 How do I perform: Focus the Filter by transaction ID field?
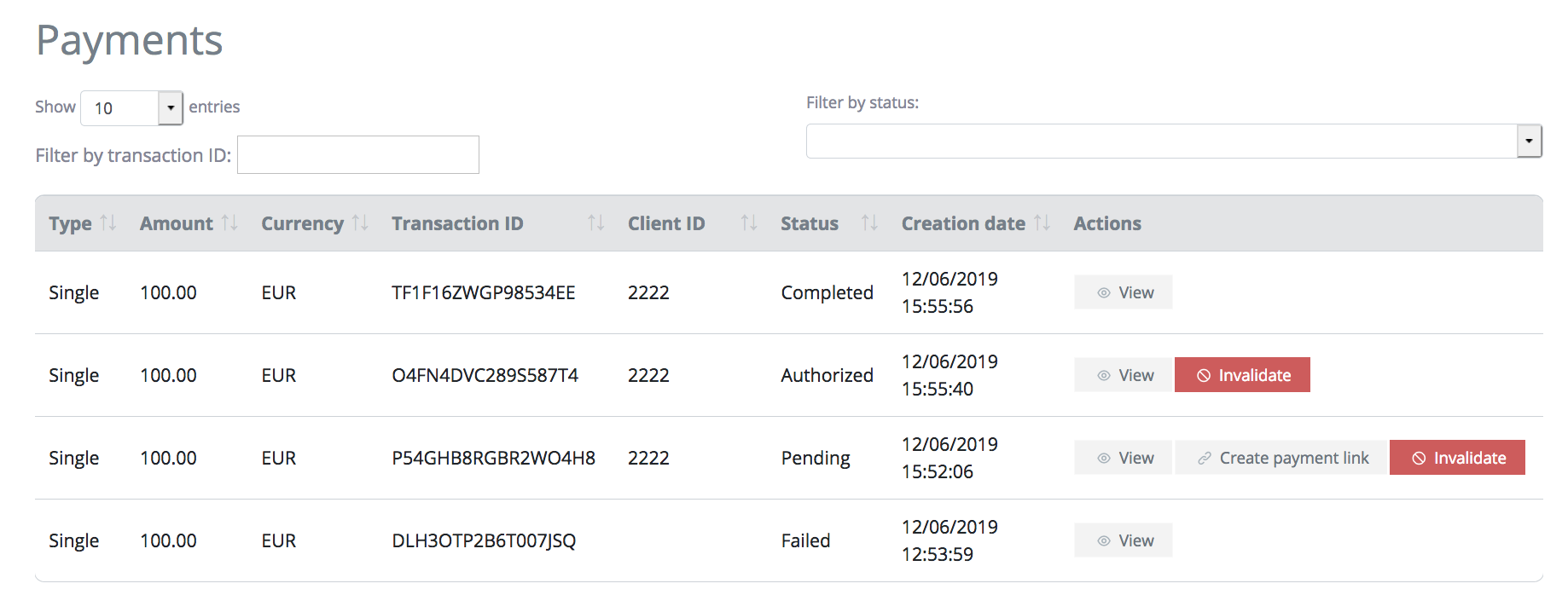[358, 154]
